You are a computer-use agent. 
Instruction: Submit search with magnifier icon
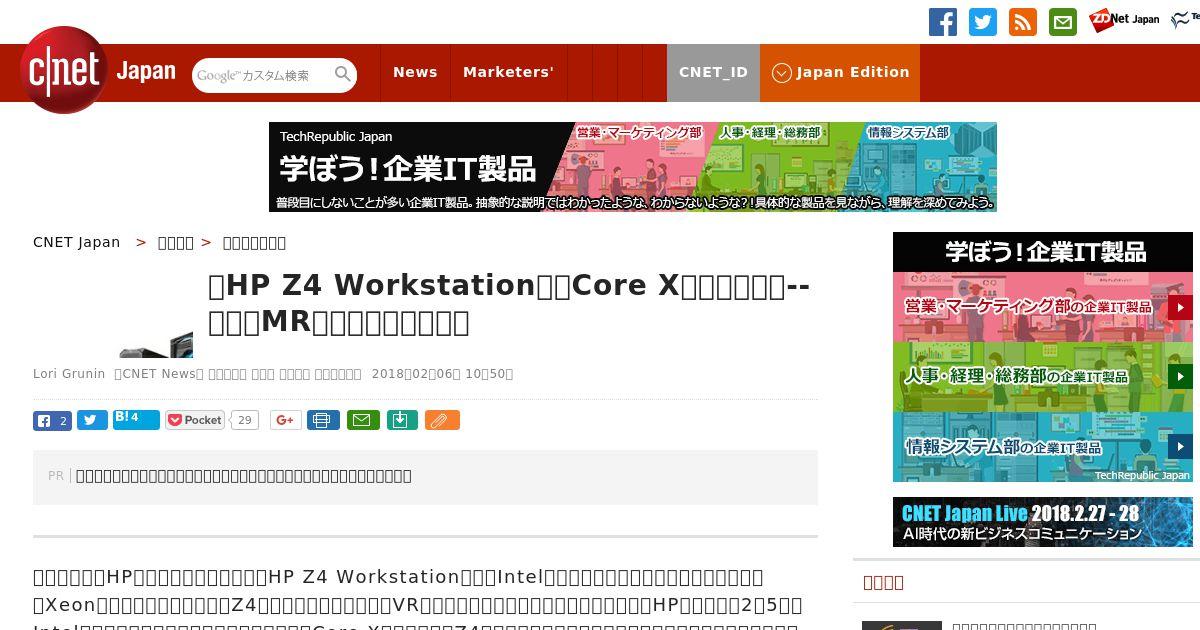coord(343,74)
